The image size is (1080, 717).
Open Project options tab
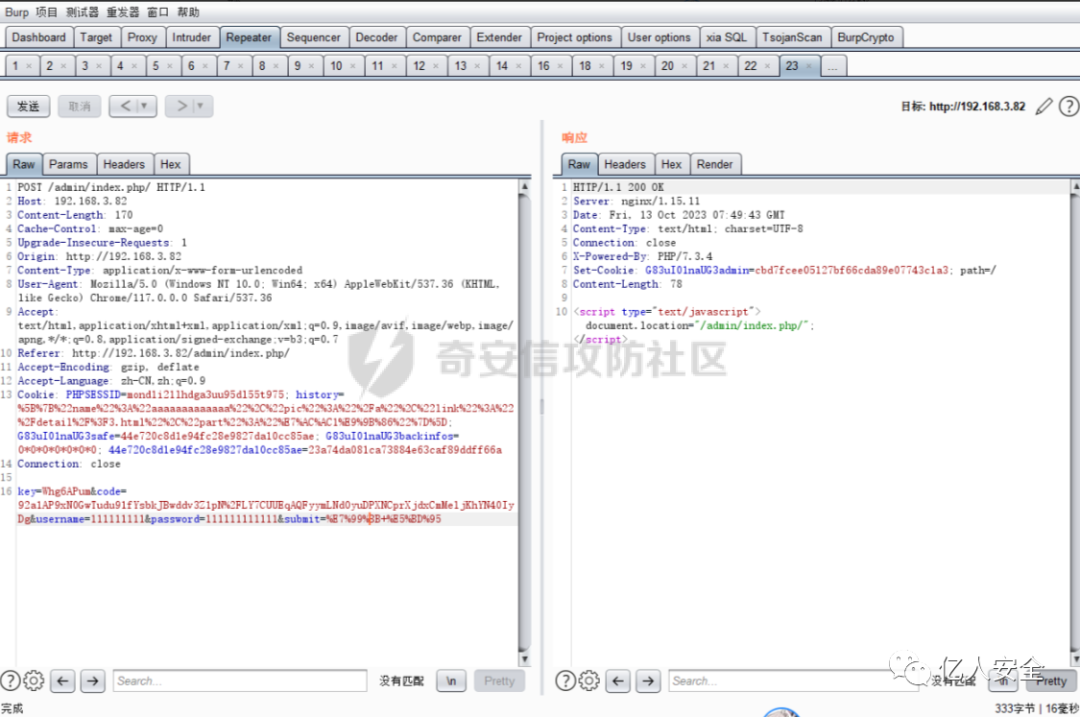[574, 37]
